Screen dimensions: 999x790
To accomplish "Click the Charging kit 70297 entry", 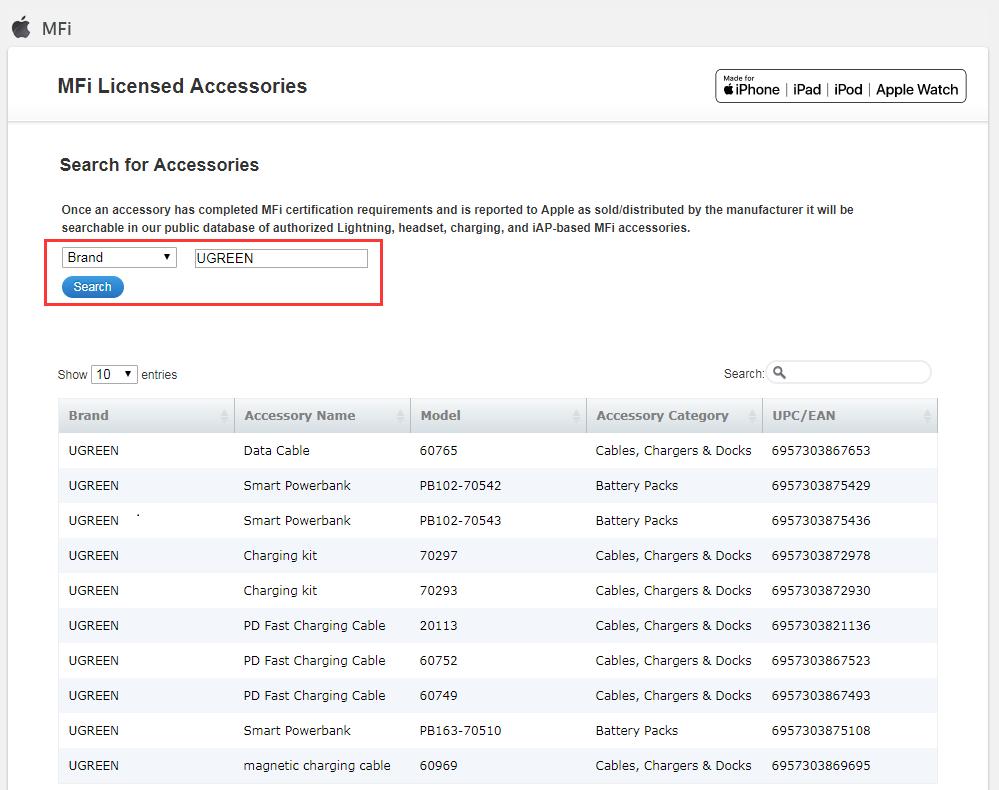I will pyautogui.click(x=280, y=556).
